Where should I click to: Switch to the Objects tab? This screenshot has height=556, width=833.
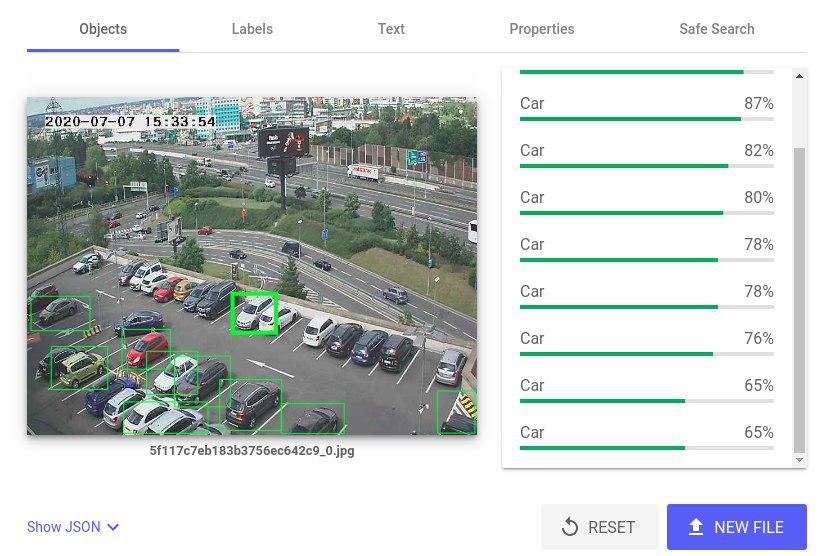pos(103,29)
